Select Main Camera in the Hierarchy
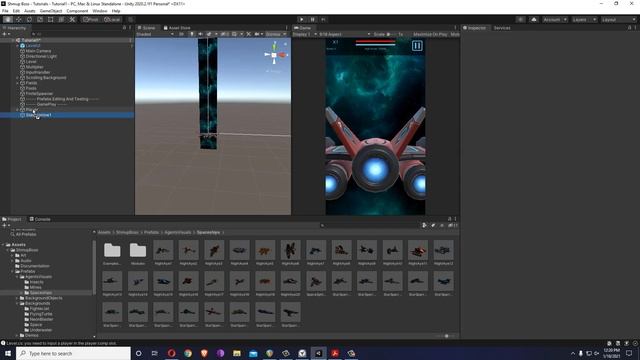The height and width of the screenshot is (360, 640). point(38,51)
